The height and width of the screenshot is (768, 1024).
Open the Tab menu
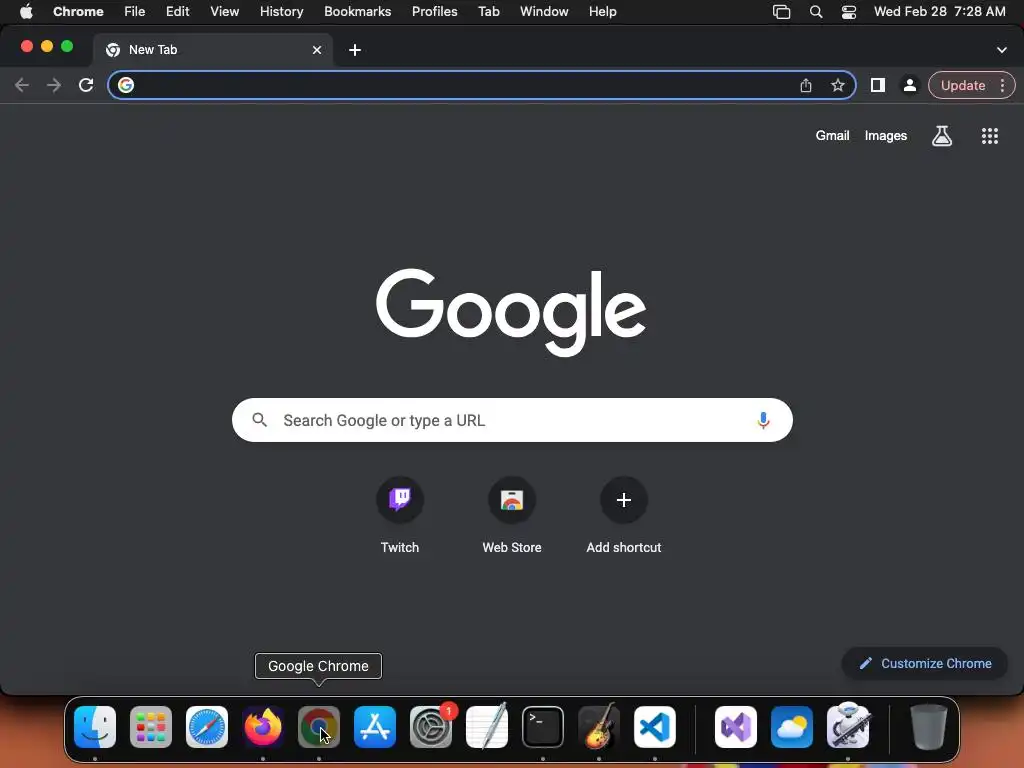pyautogui.click(x=488, y=11)
